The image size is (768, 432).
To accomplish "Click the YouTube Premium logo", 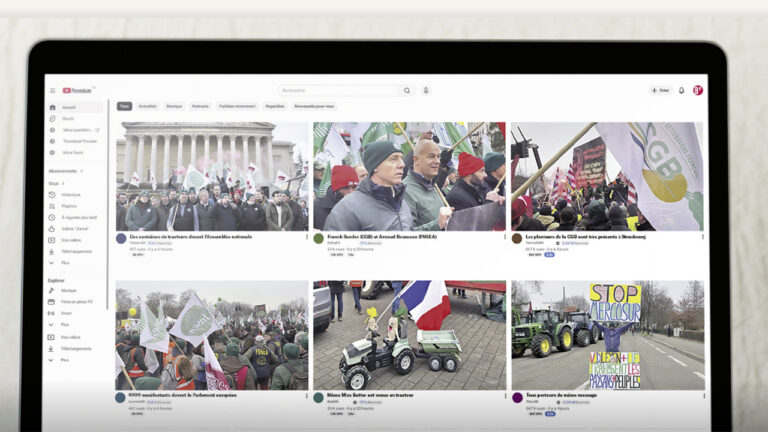I will (77, 90).
